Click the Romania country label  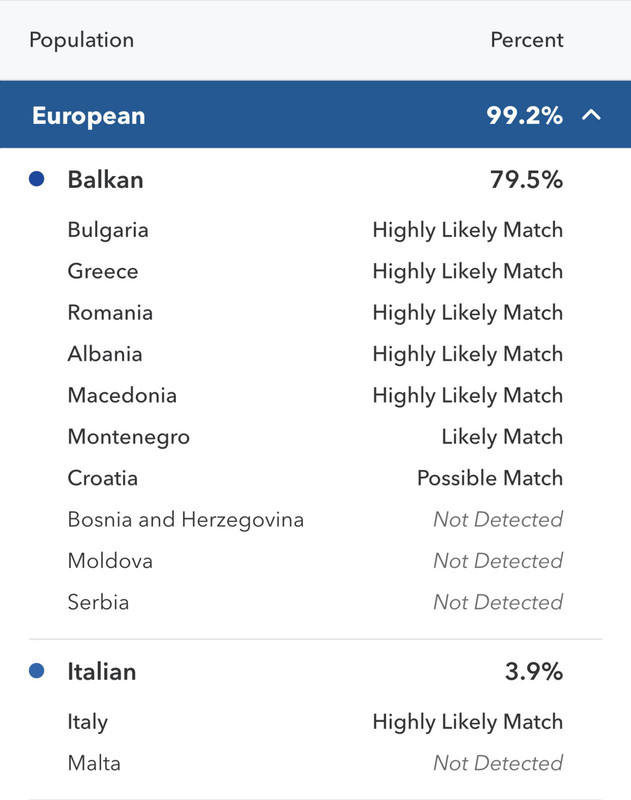(110, 313)
